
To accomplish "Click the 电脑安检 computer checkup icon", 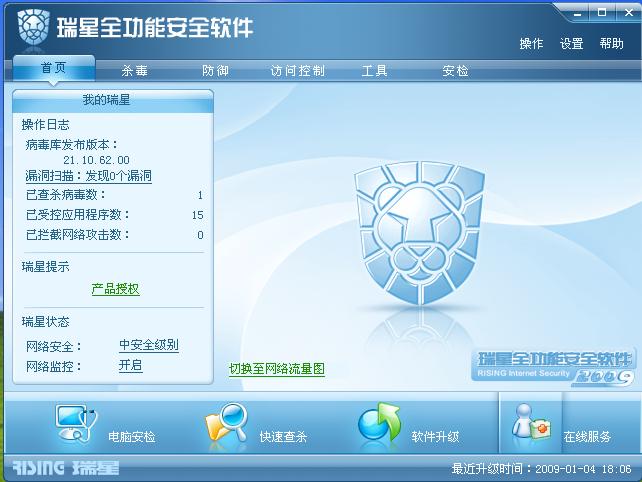I will [77, 423].
